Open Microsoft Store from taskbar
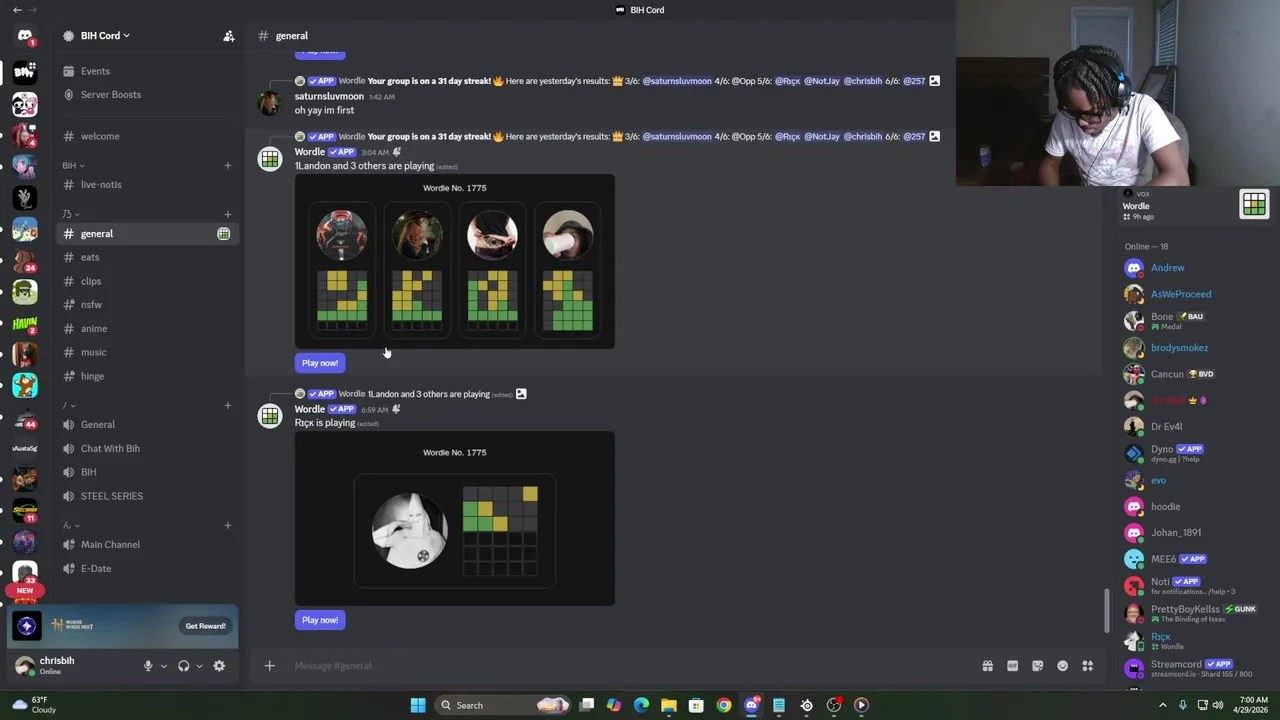Image resolution: width=1280 pixels, height=720 pixels. point(696,705)
